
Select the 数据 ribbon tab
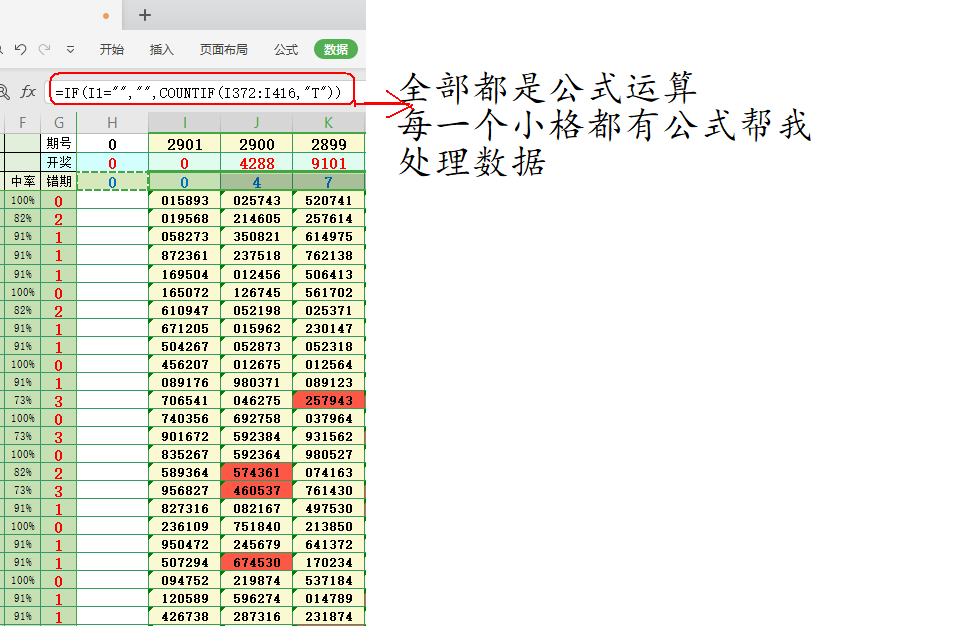point(336,50)
